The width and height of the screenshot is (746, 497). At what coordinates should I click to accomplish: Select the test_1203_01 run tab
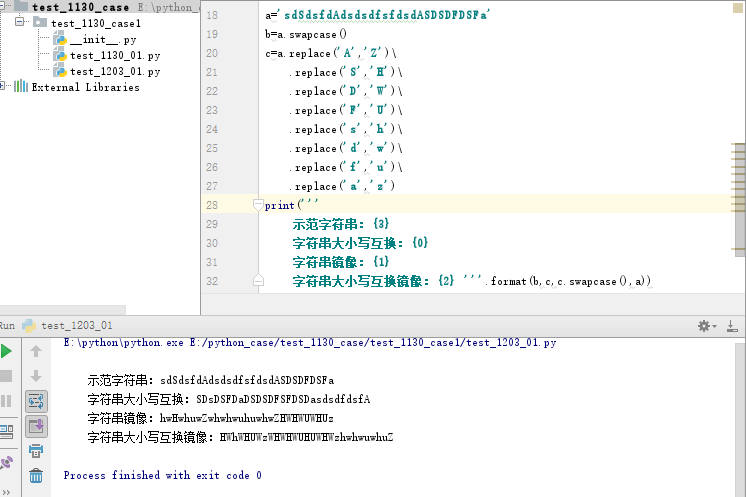76,326
